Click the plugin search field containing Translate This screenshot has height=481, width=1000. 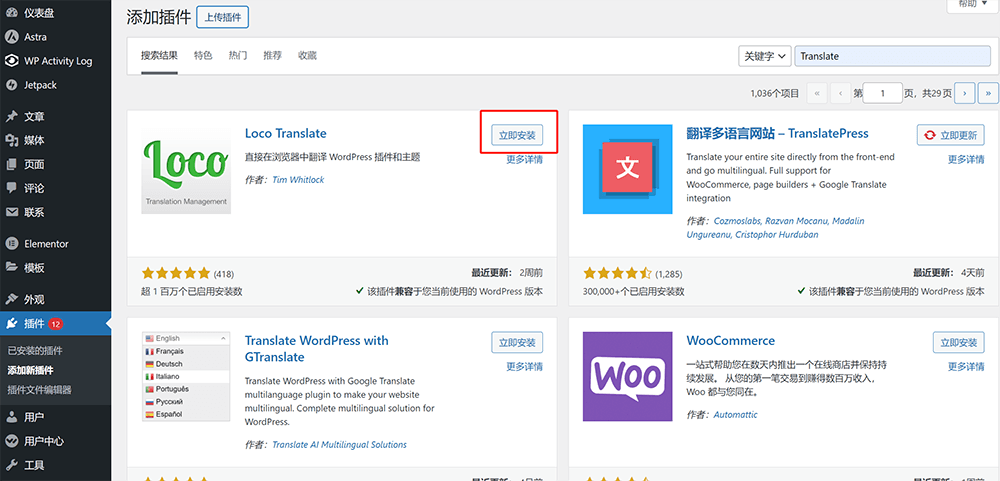(x=892, y=56)
